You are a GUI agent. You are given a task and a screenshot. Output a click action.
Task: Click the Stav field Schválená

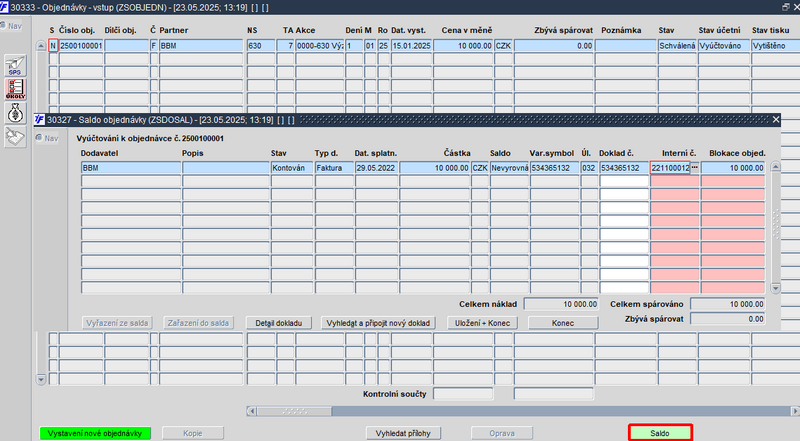pyautogui.click(x=677, y=45)
